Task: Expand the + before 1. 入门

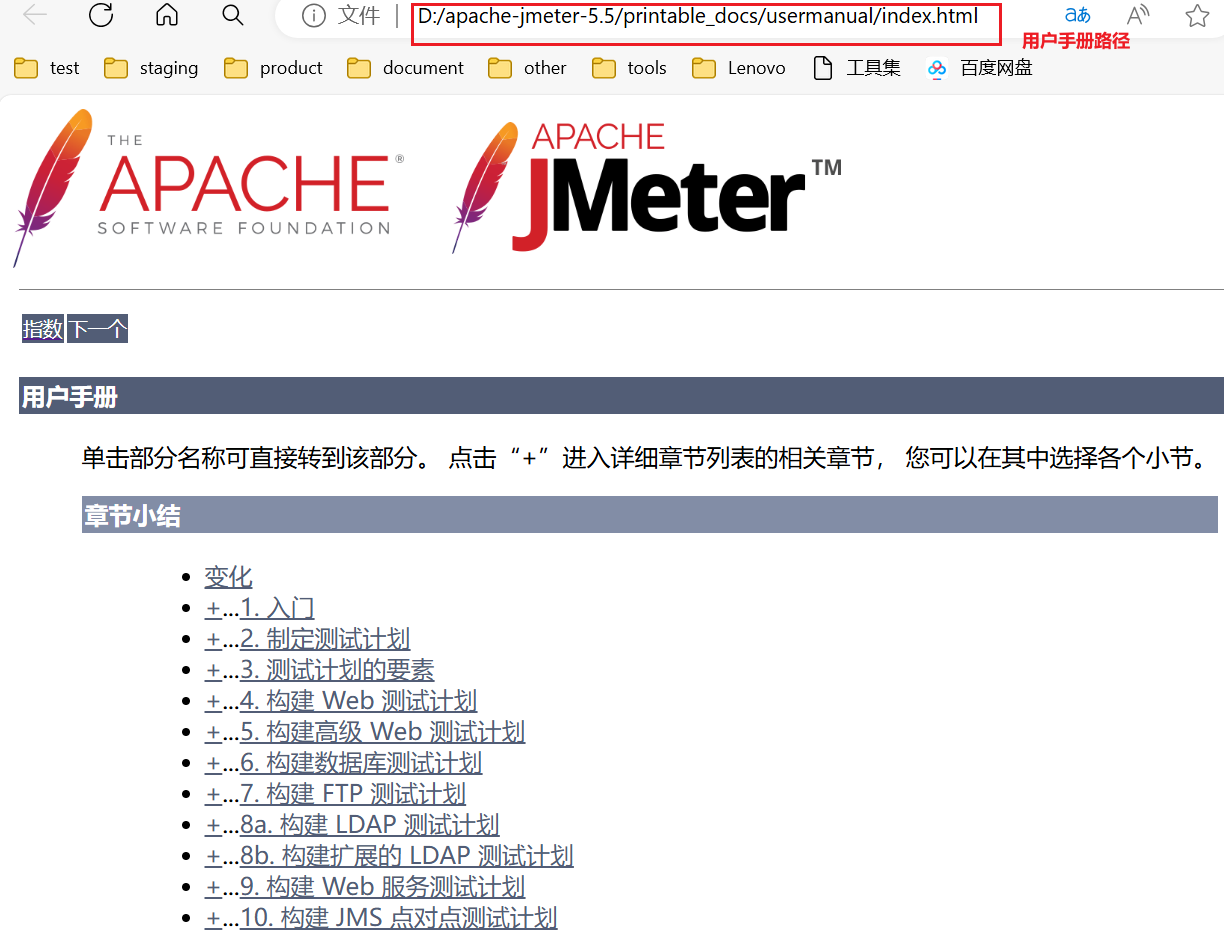Action: click(213, 608)
